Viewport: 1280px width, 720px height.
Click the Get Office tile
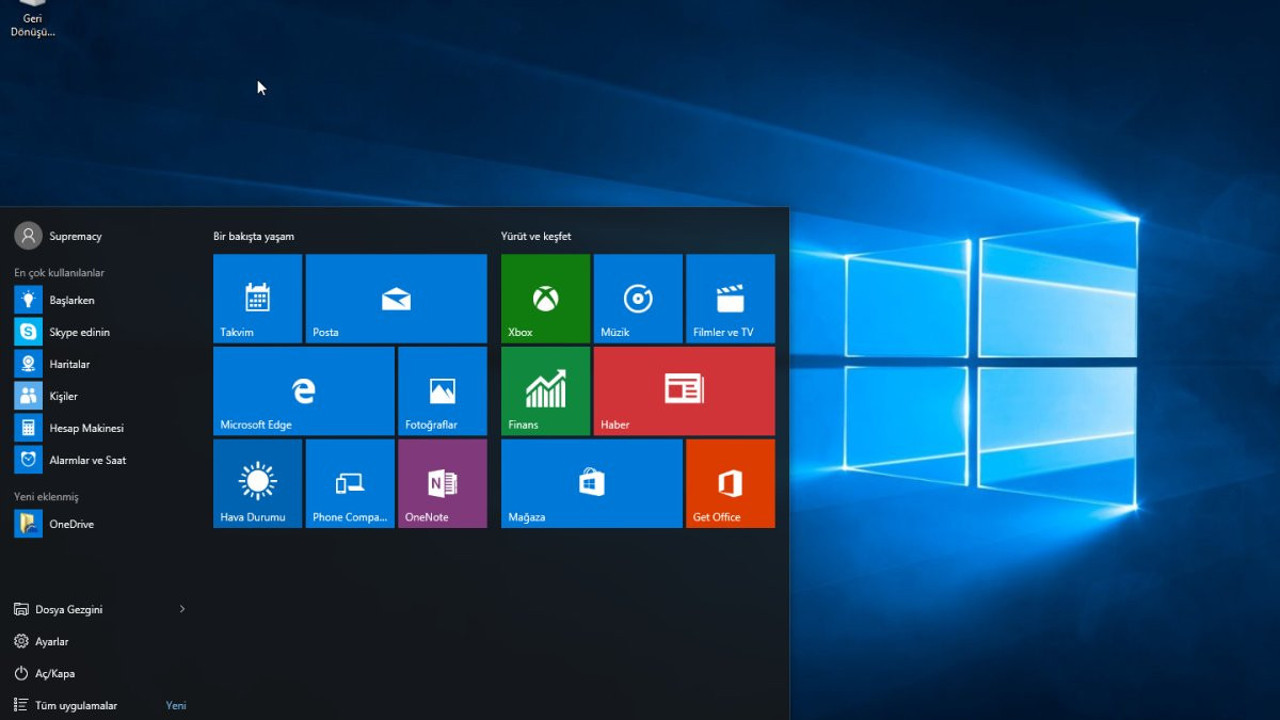coord(729,483)
